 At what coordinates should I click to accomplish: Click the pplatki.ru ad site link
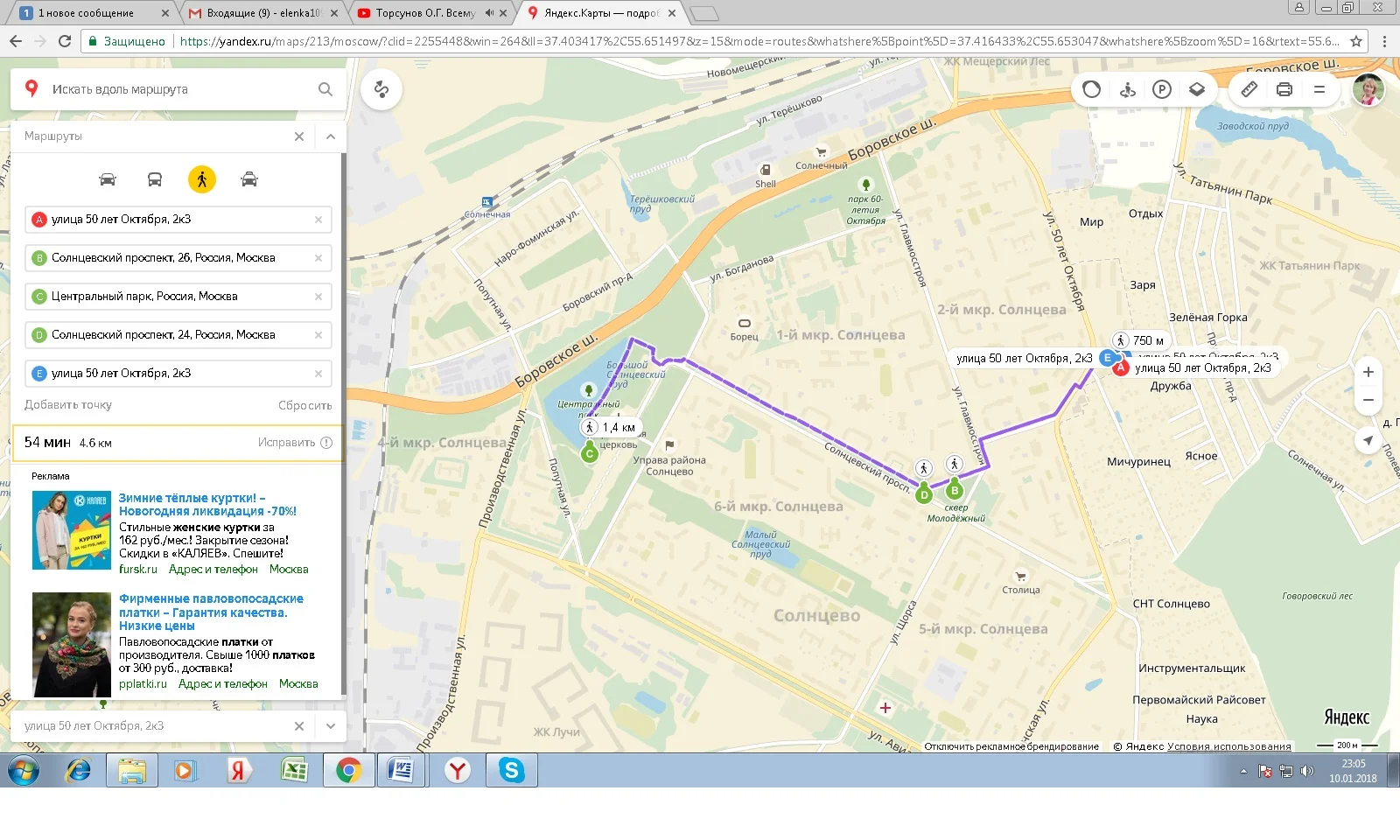[x=143, y=684]
